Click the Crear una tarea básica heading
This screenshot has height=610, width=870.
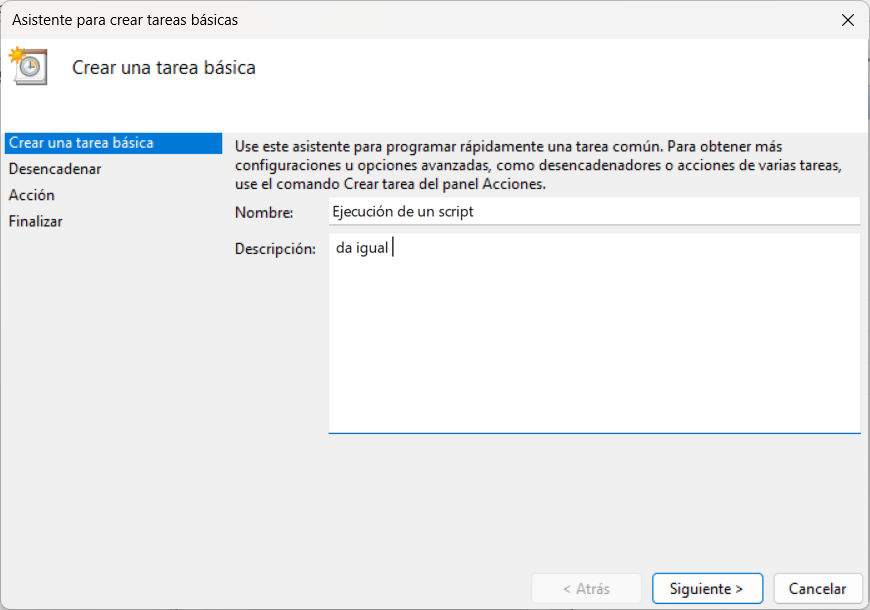161,68
